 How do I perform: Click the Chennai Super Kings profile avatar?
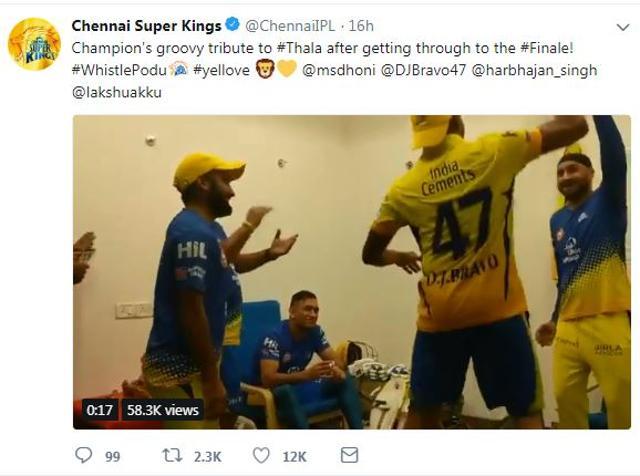[x=33, y=44]
